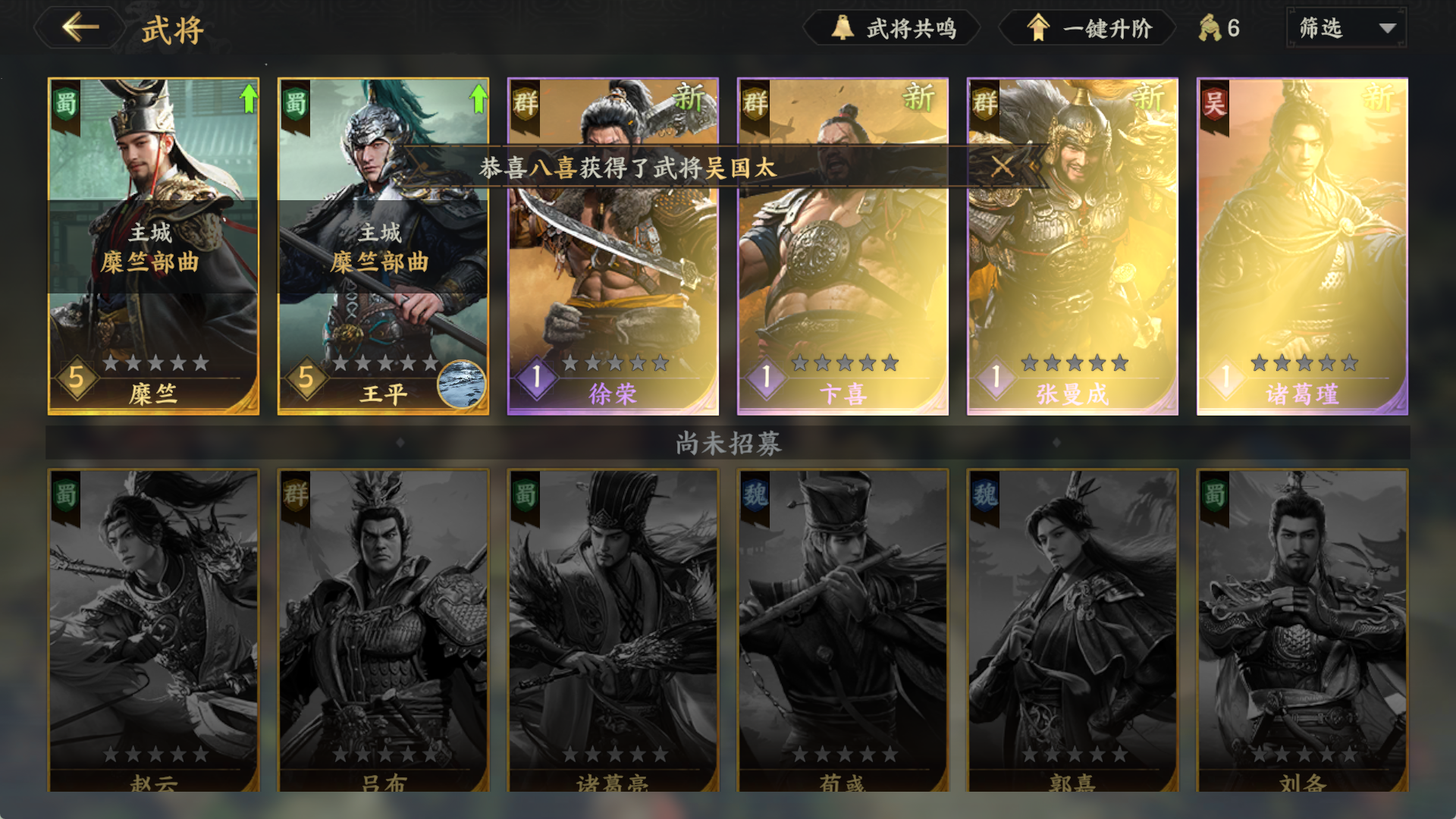Select the 卞喜 general card
The height and width of the screenshot is (819, 1456).
[843, 246]
